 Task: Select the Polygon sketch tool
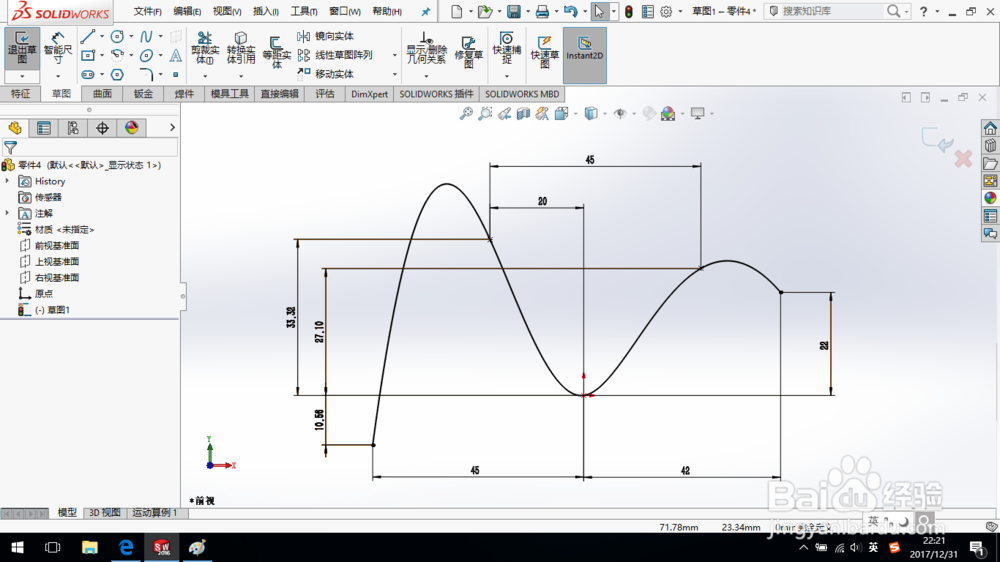click(117, 75)
